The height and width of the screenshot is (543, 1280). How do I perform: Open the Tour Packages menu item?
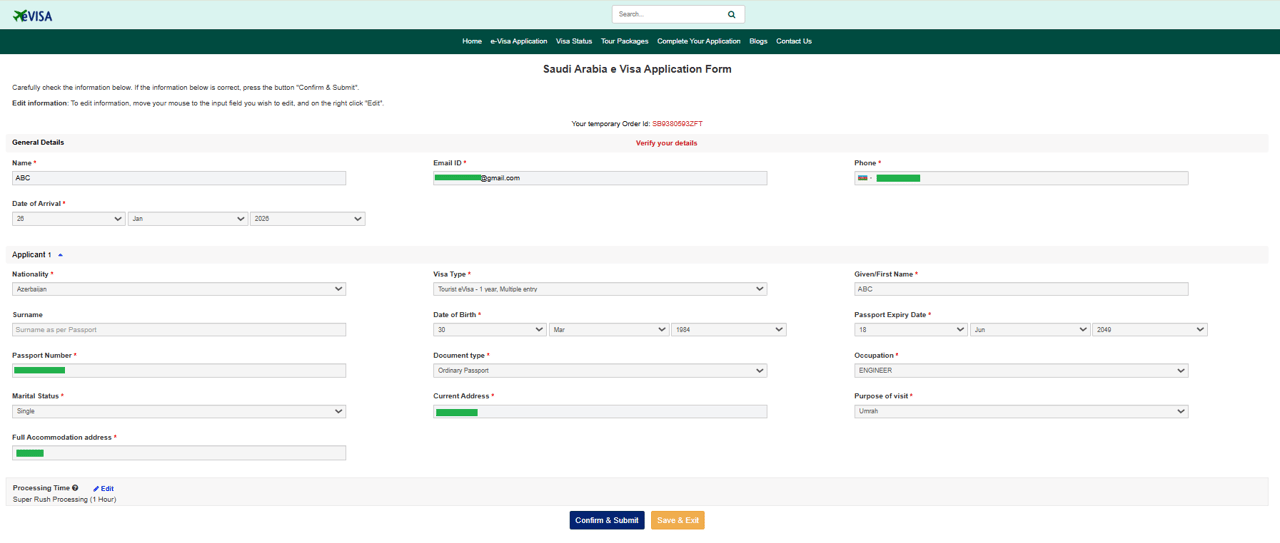coord(624,42)
